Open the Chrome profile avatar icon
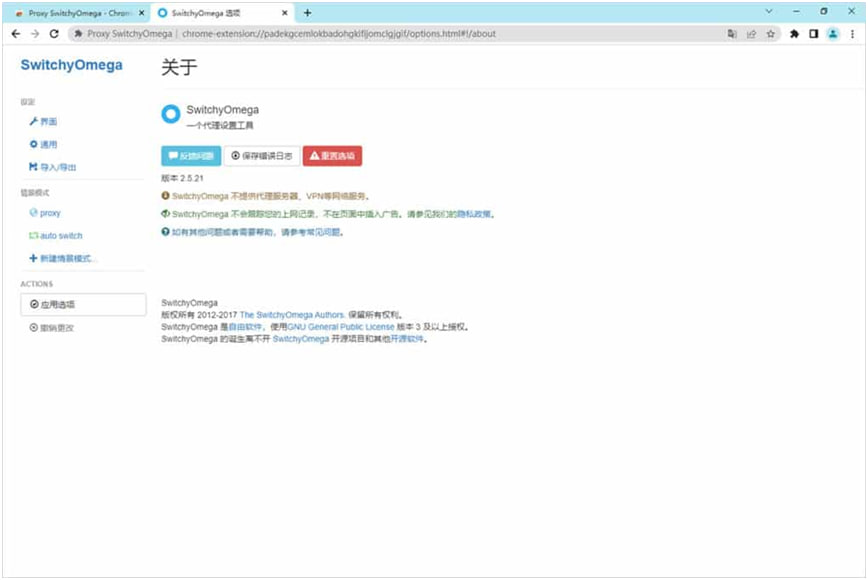 [832, 33]
